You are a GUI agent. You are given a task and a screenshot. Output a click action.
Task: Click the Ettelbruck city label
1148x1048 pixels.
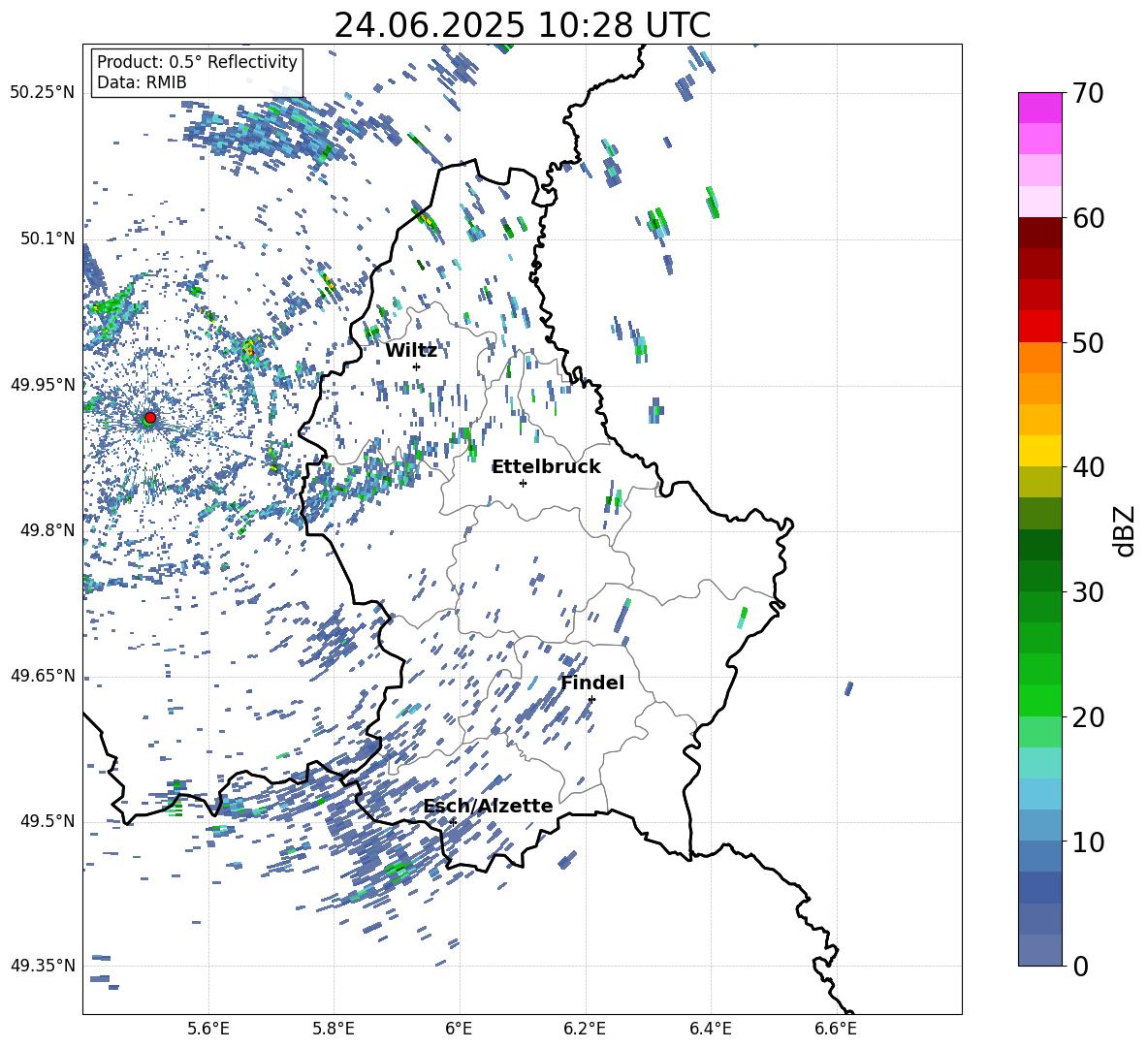coord(546,467)
